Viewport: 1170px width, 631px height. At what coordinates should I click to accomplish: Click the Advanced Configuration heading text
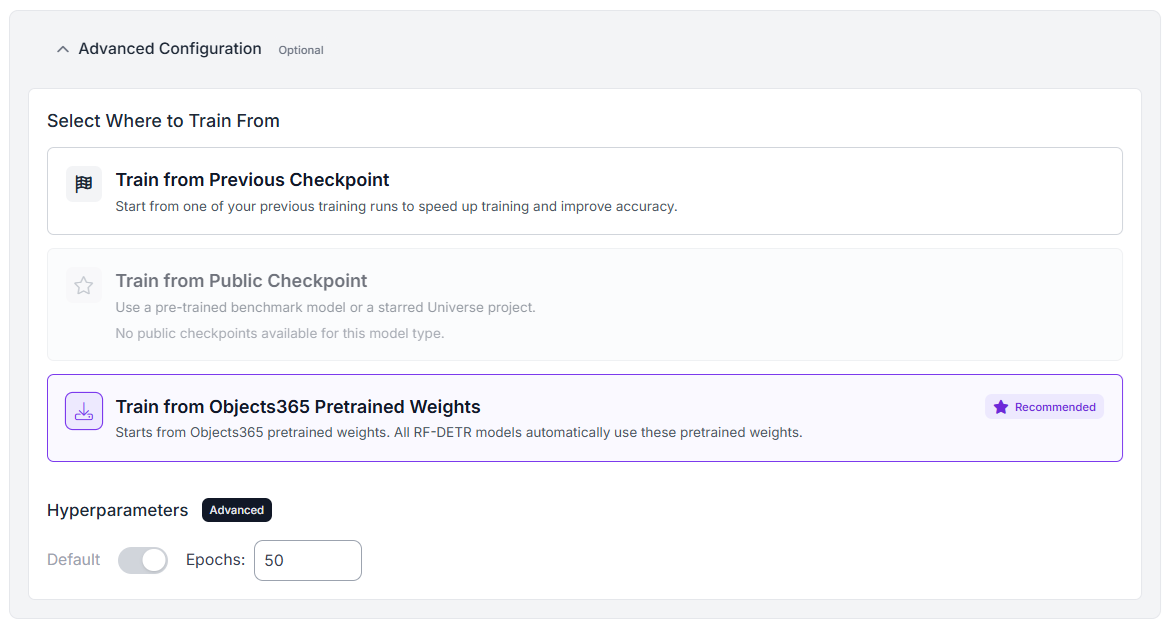pos(170,49)
